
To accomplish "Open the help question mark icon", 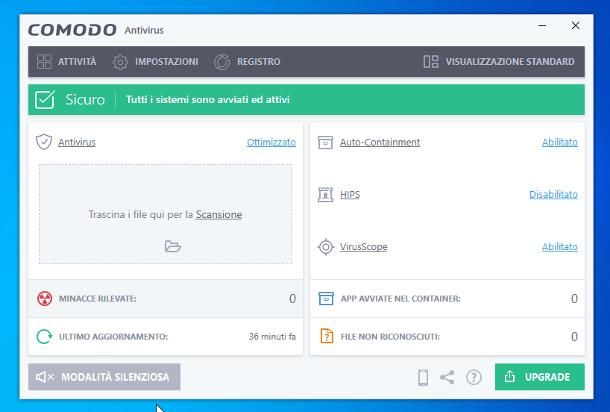I will pyautogui.click(x=474, y=377).
